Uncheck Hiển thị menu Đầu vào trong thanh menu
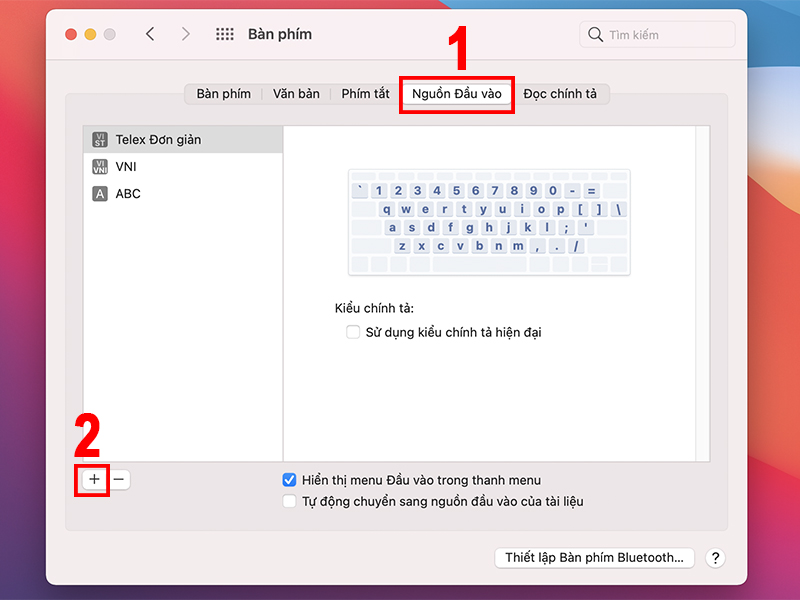The height and width of the screenshot is (600, 800). tap(289, 480)
